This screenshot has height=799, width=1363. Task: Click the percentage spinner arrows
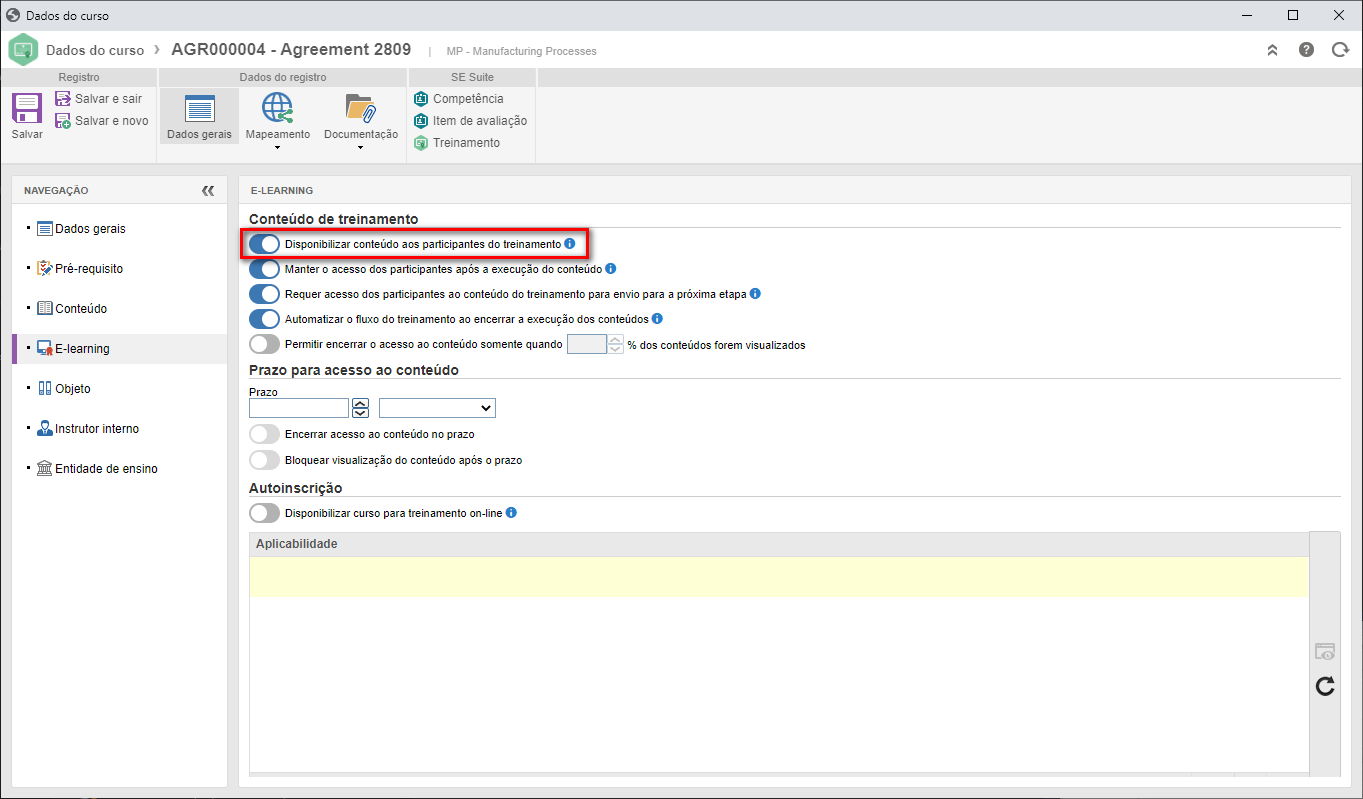coord(616,345)
